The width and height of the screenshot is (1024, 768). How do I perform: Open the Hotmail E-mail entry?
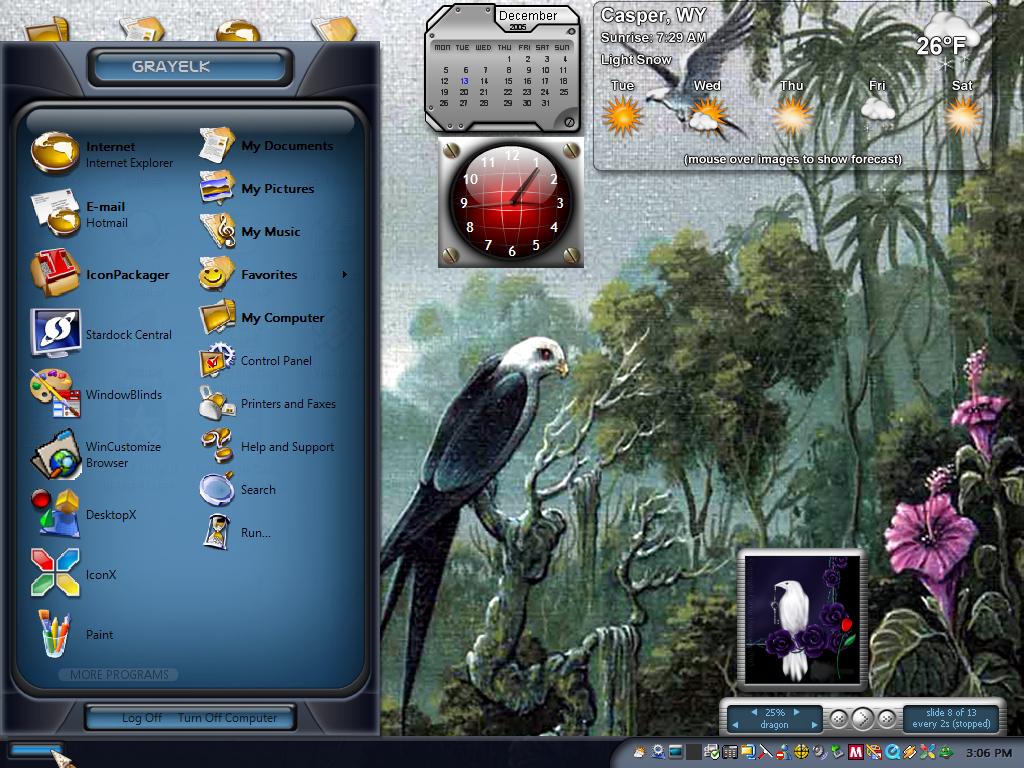(80, 214)
